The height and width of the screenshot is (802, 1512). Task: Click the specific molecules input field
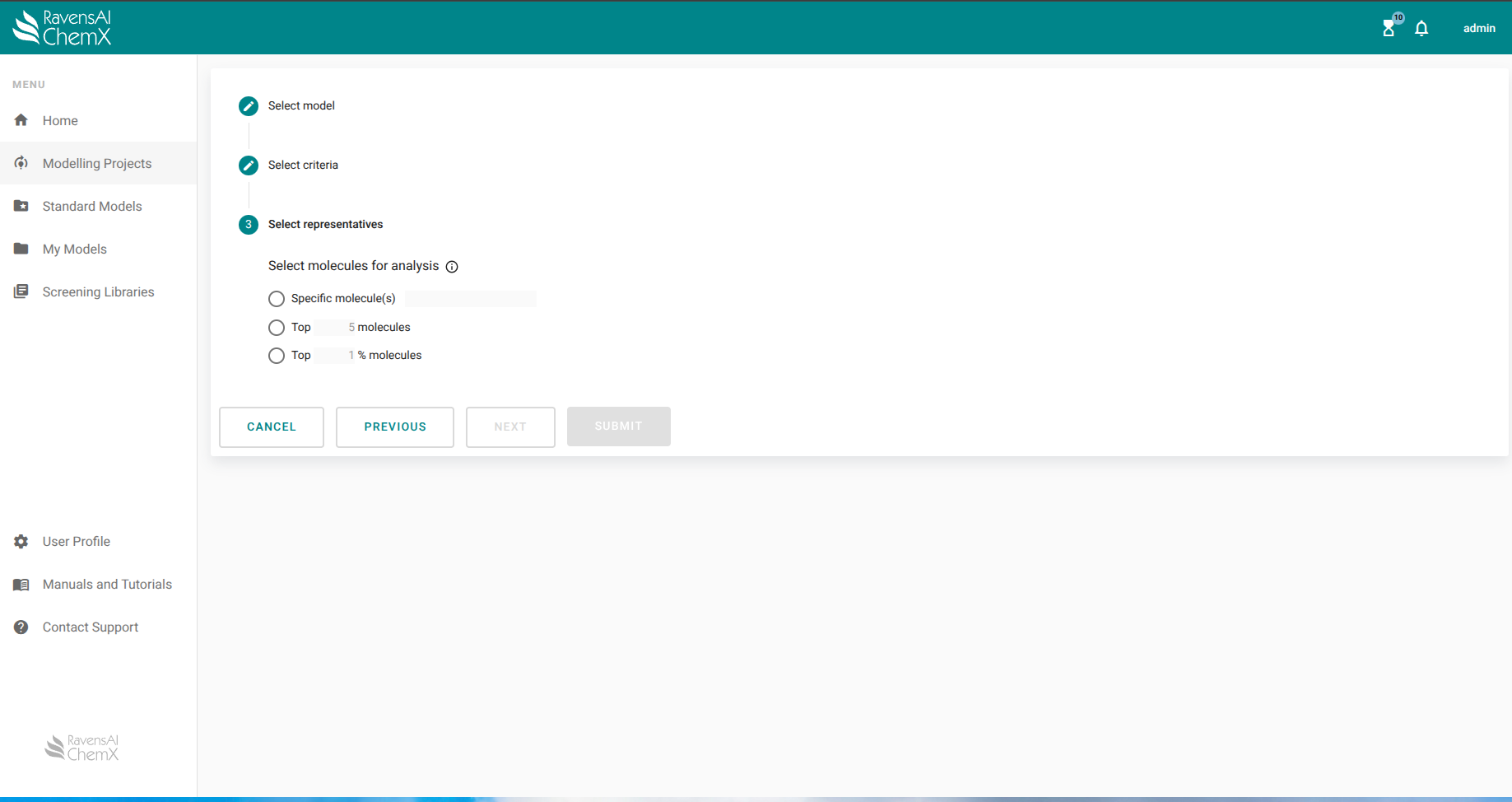point(470,299)
